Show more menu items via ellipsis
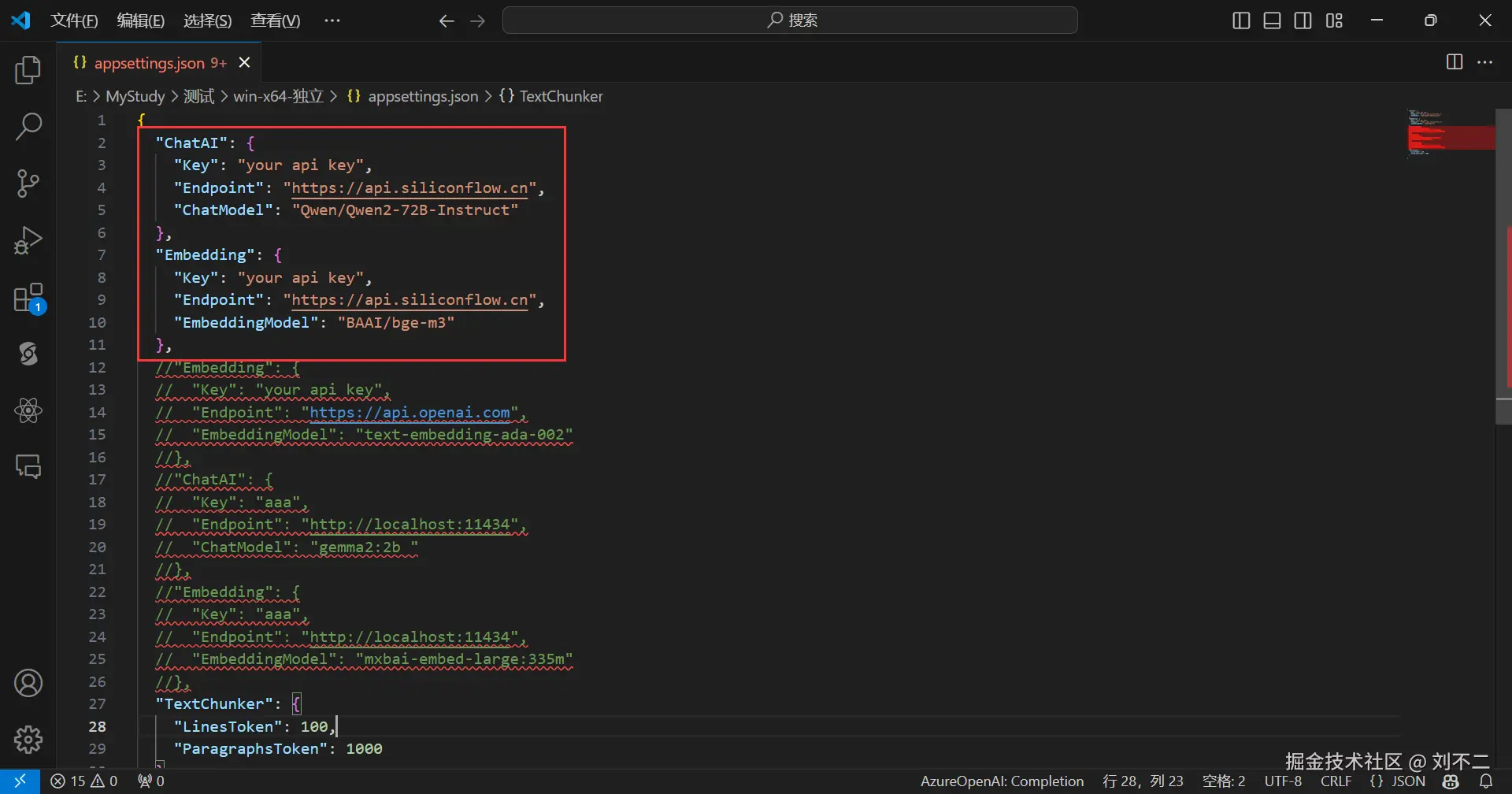1512x794 pixels. [x=332, y=20]
